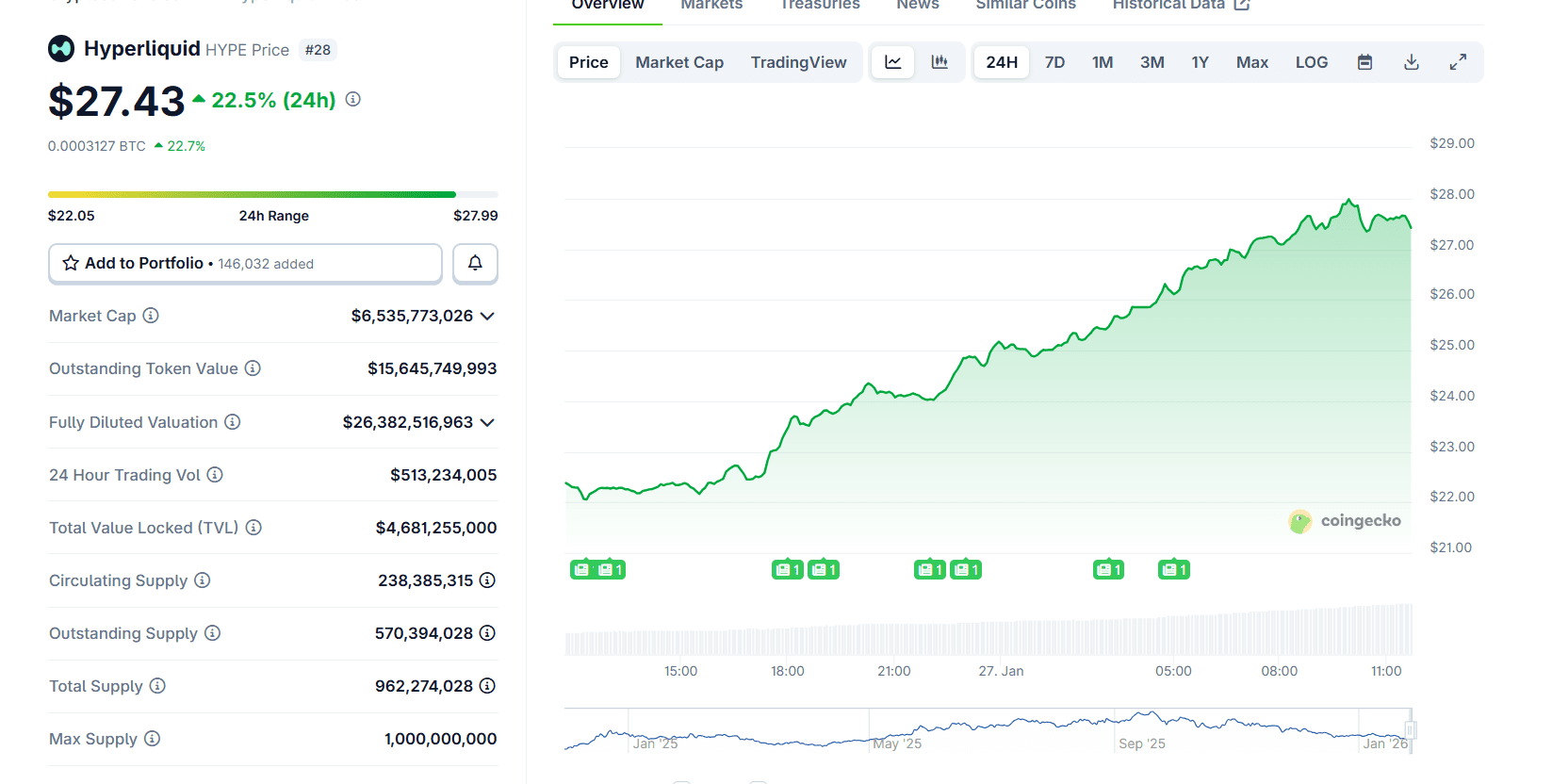
Task: Expand the chart to fullscreen
Action: pyautogui.click(x=1457, y=62)
